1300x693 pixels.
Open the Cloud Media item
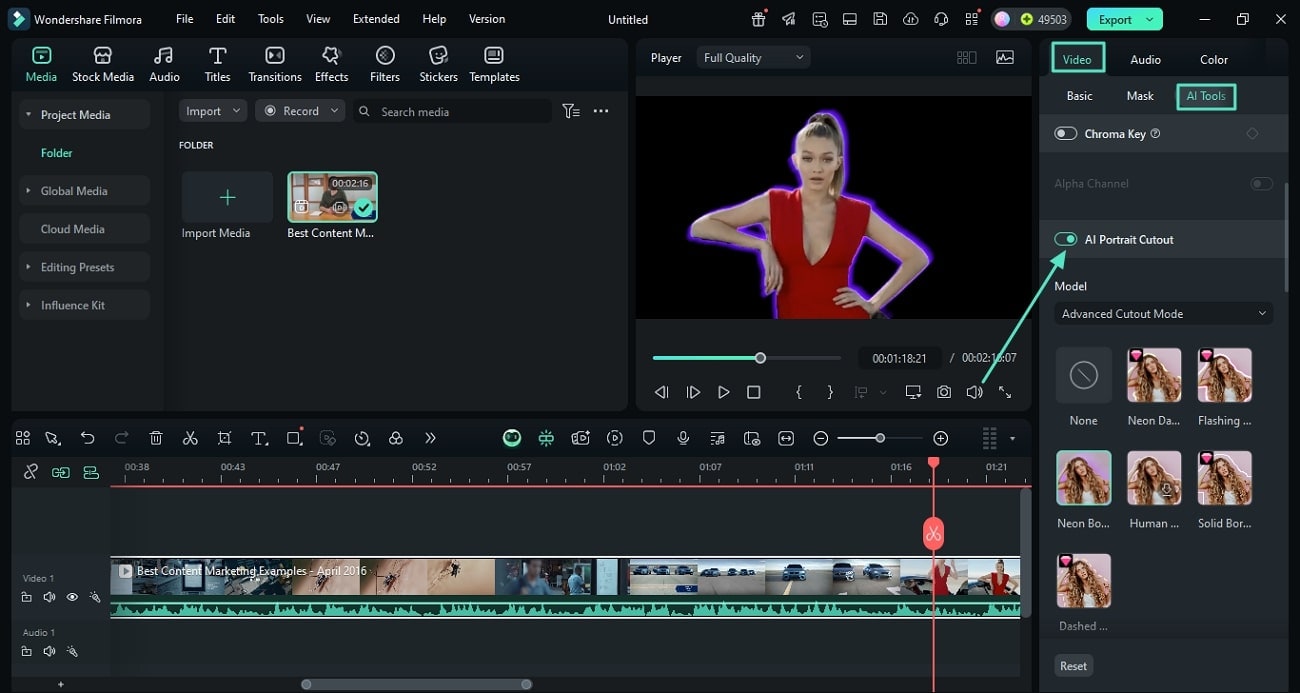pyautogui.click(x=84, y=229)
